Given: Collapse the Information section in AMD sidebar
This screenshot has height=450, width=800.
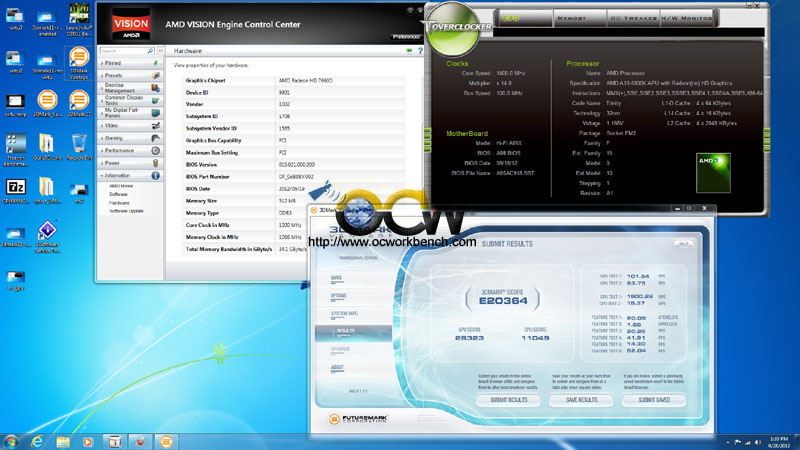Looking at the screenshot, I should point(130,176).
